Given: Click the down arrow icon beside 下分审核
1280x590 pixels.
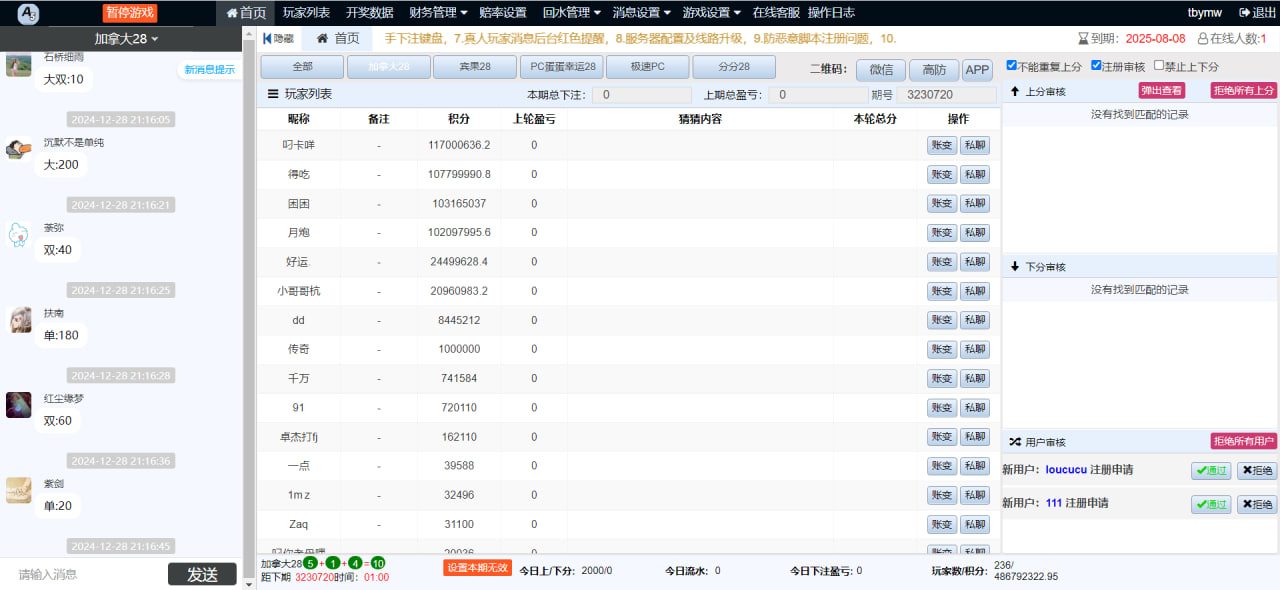Looking at the screenshot, I should (x=1015, y=267).
